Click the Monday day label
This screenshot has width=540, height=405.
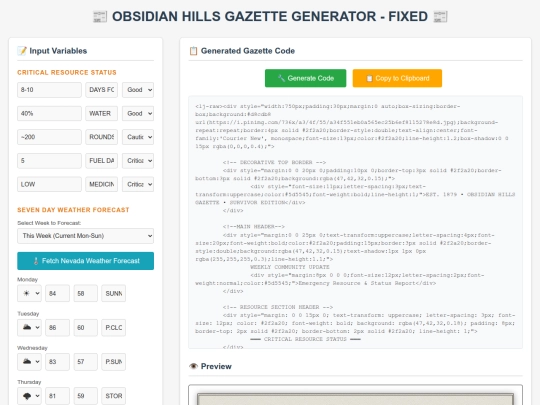[28, 279]
